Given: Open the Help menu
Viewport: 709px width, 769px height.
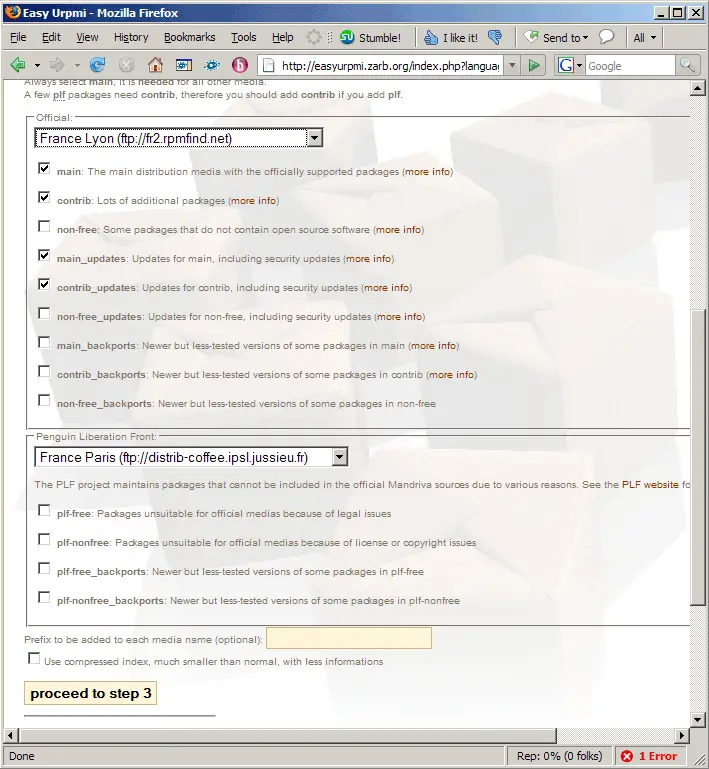Looking at the screenshot, I should (282, 37).
